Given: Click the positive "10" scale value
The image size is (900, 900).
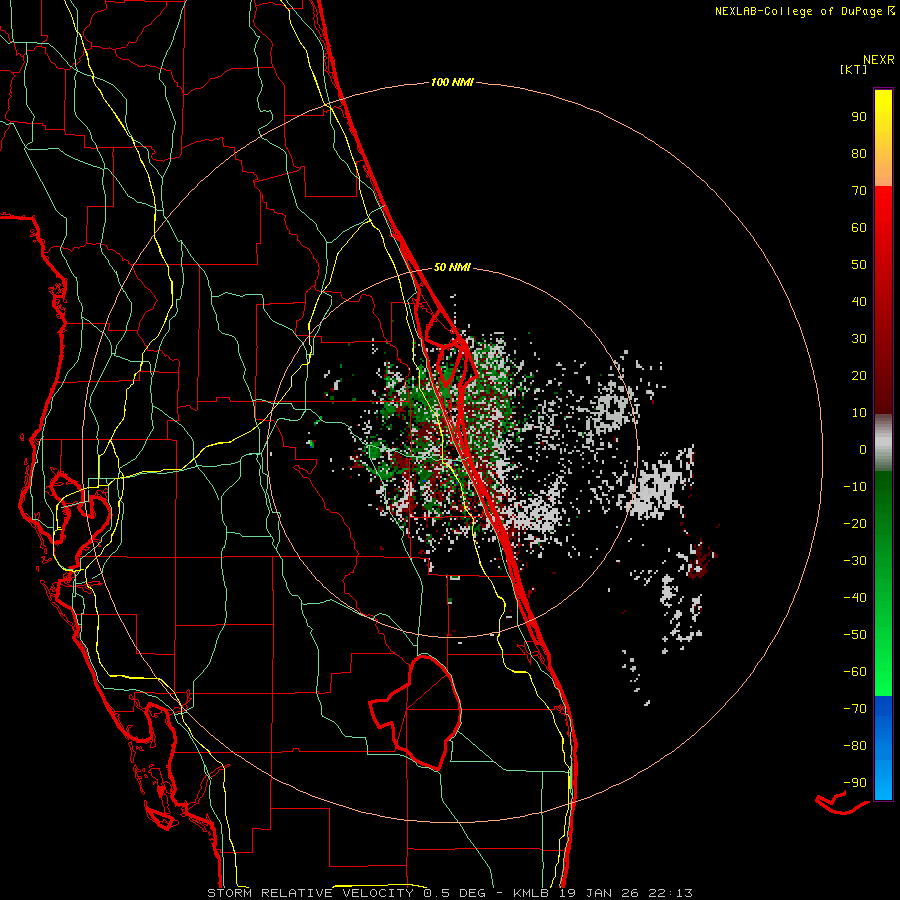Looking at the screenshot, I should [859, 413].
